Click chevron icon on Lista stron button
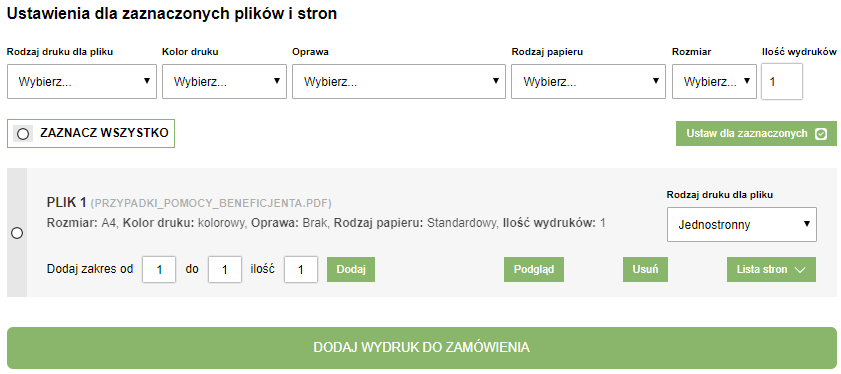The width and height of the screenshot is (841, 374). coord(800,270)
